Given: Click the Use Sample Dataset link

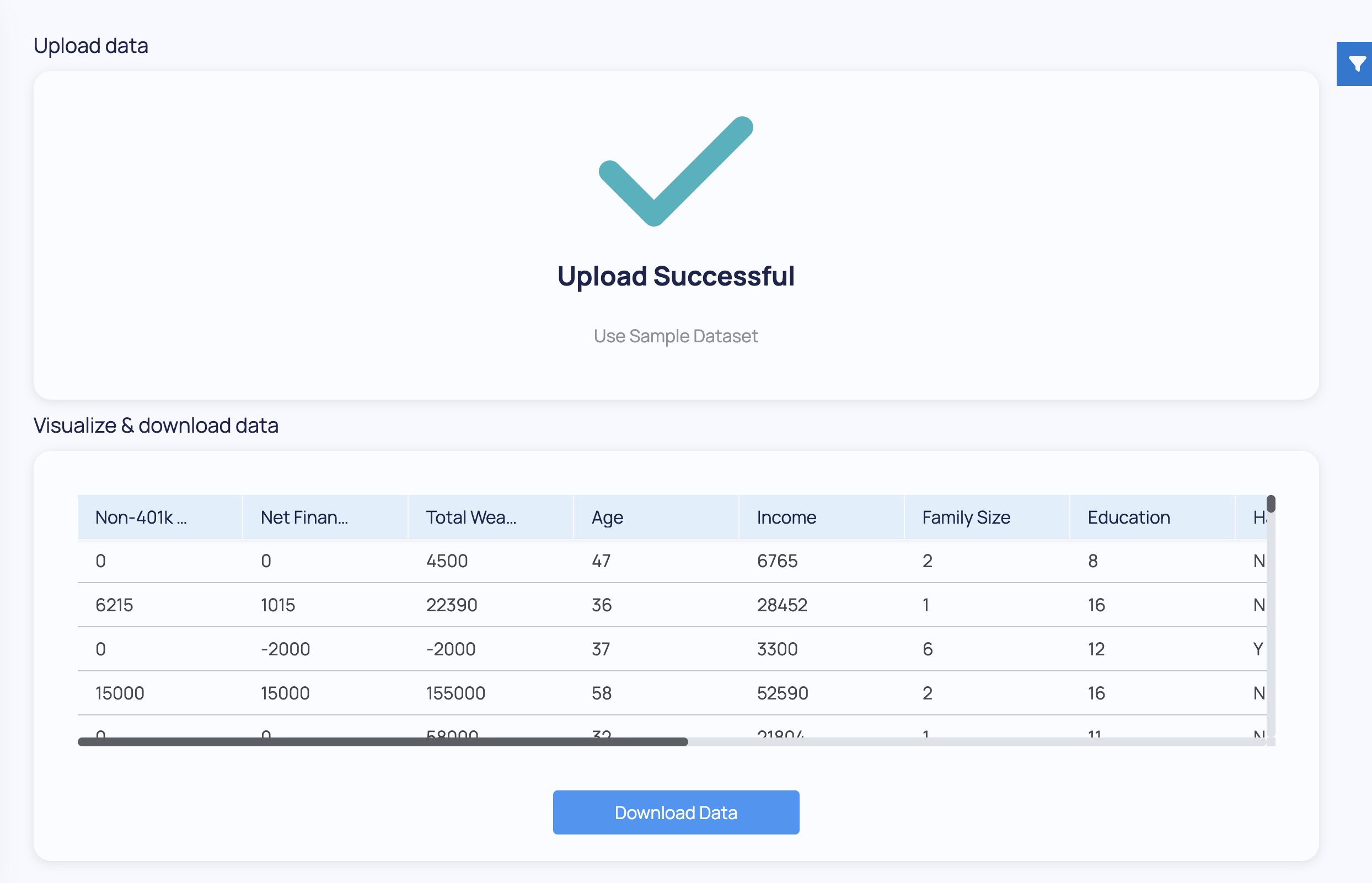Looking at the screenshot, I should pos(676,336).
